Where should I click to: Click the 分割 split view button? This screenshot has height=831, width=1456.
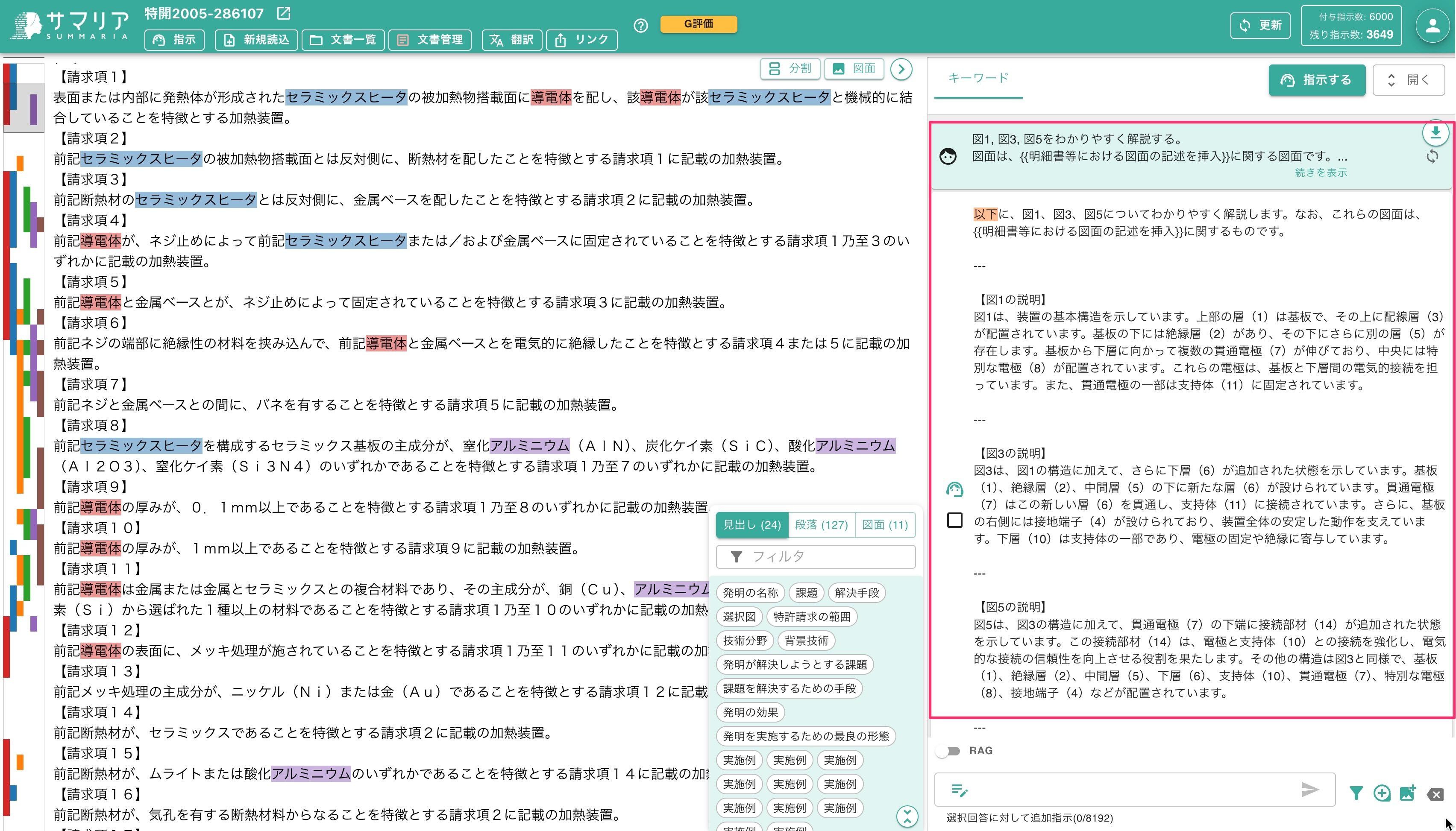click(x=790, y=68)
